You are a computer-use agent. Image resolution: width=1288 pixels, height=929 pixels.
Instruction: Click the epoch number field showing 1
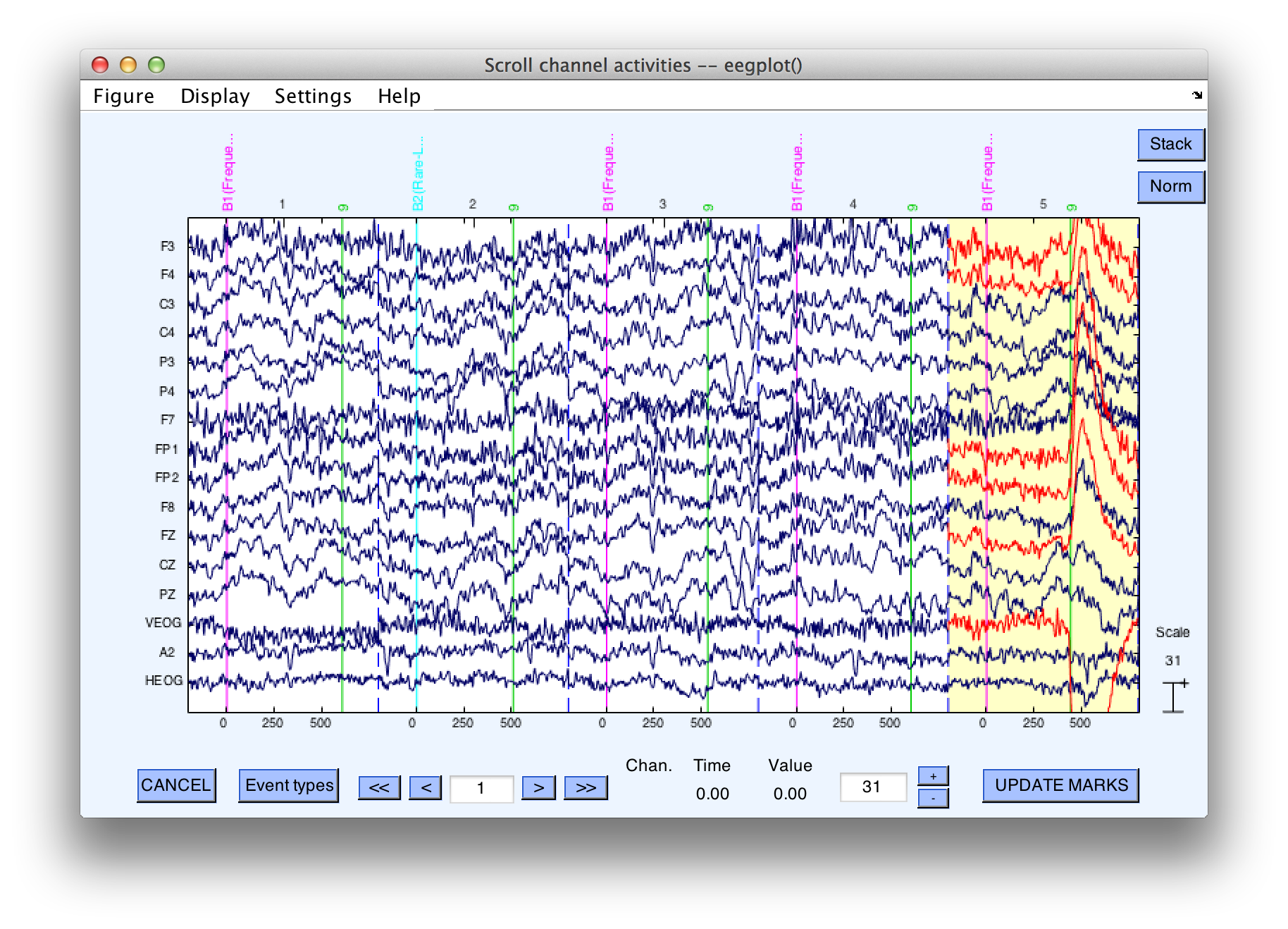tap(481, 788)
